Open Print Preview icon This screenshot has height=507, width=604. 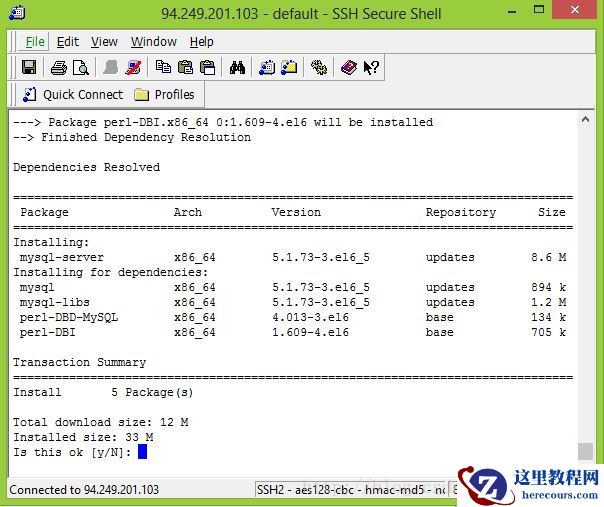[x=81, y=68]
